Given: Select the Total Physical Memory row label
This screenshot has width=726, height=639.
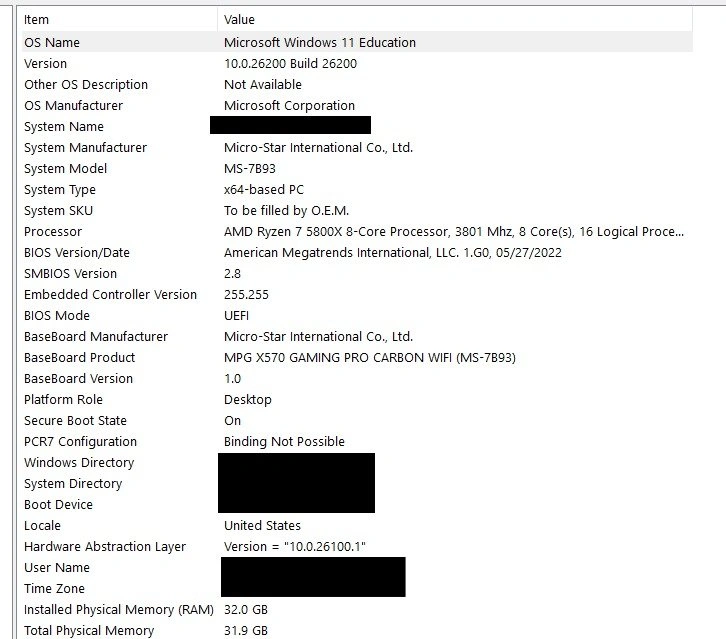Looking at the screenshot, I should click(x=89, y=631).
